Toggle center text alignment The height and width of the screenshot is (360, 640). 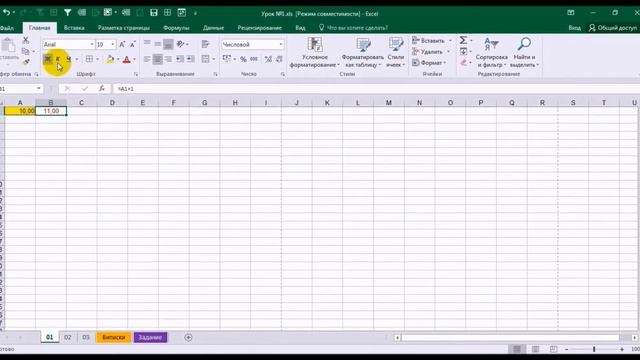158,59
